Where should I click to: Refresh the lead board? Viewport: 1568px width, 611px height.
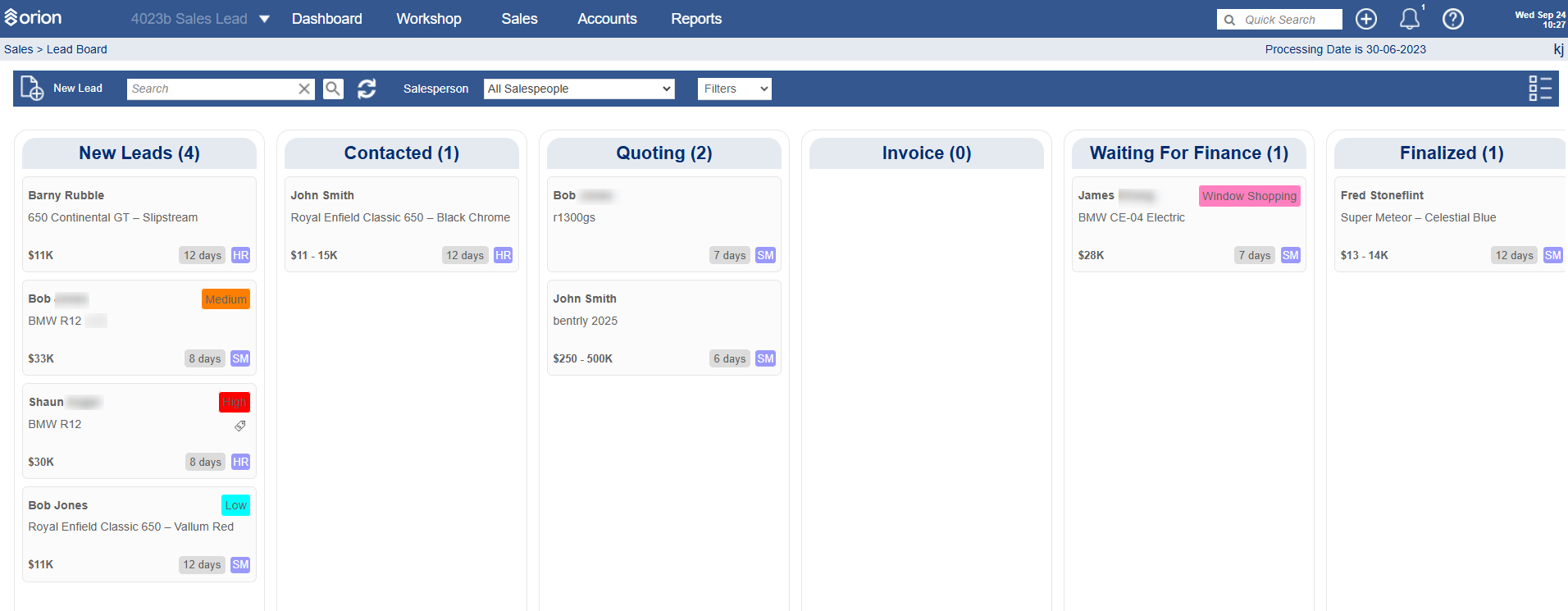367,89
